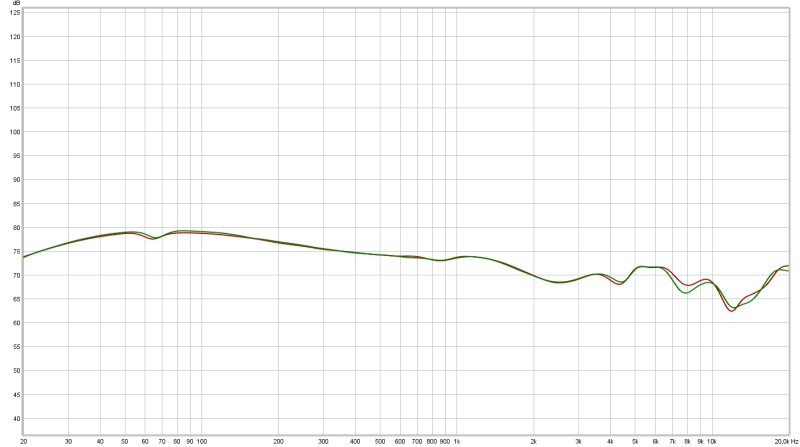Click the curve where it crosses 1k

tap(456, 257)
